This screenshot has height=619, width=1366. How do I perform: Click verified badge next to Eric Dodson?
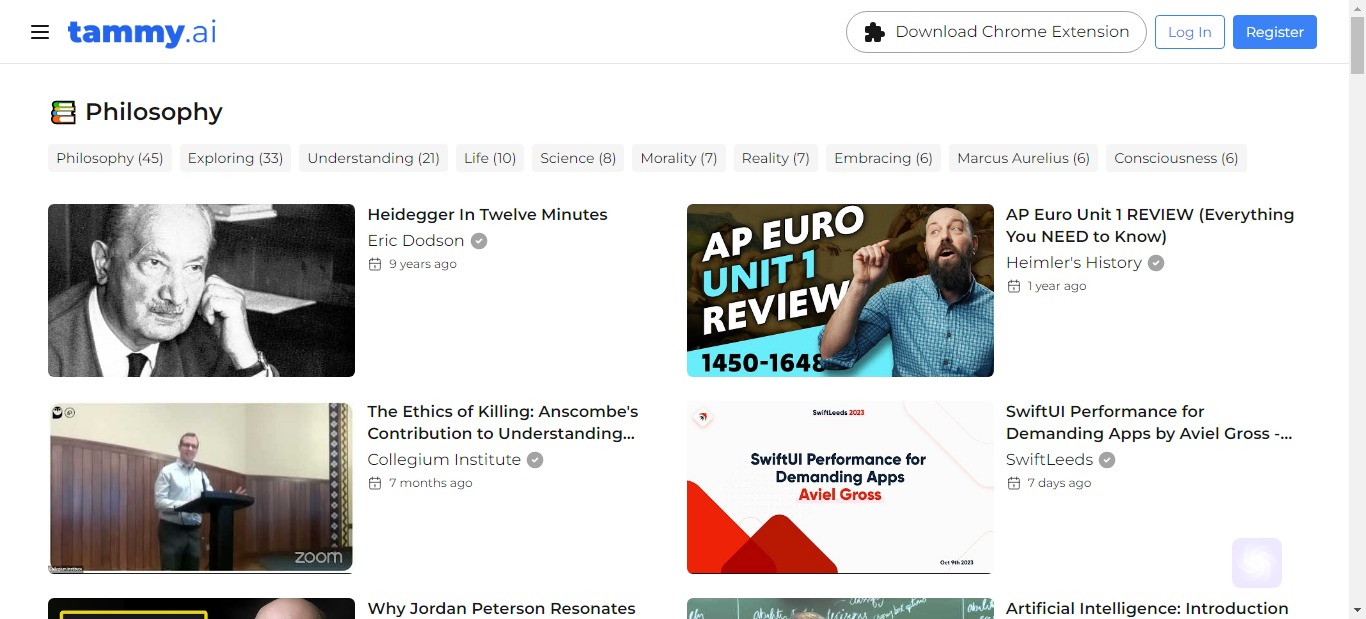point(479,240)
